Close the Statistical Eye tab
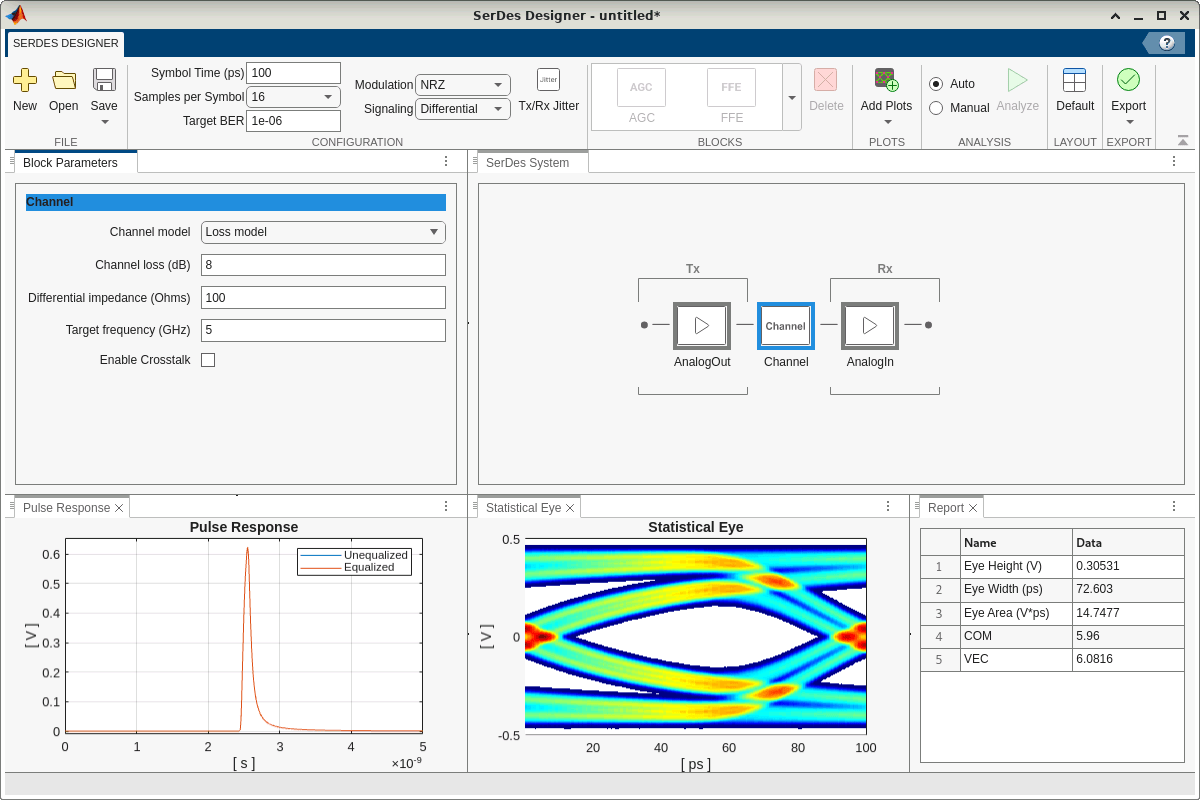The image size is (1200, 800). (570, 508)
